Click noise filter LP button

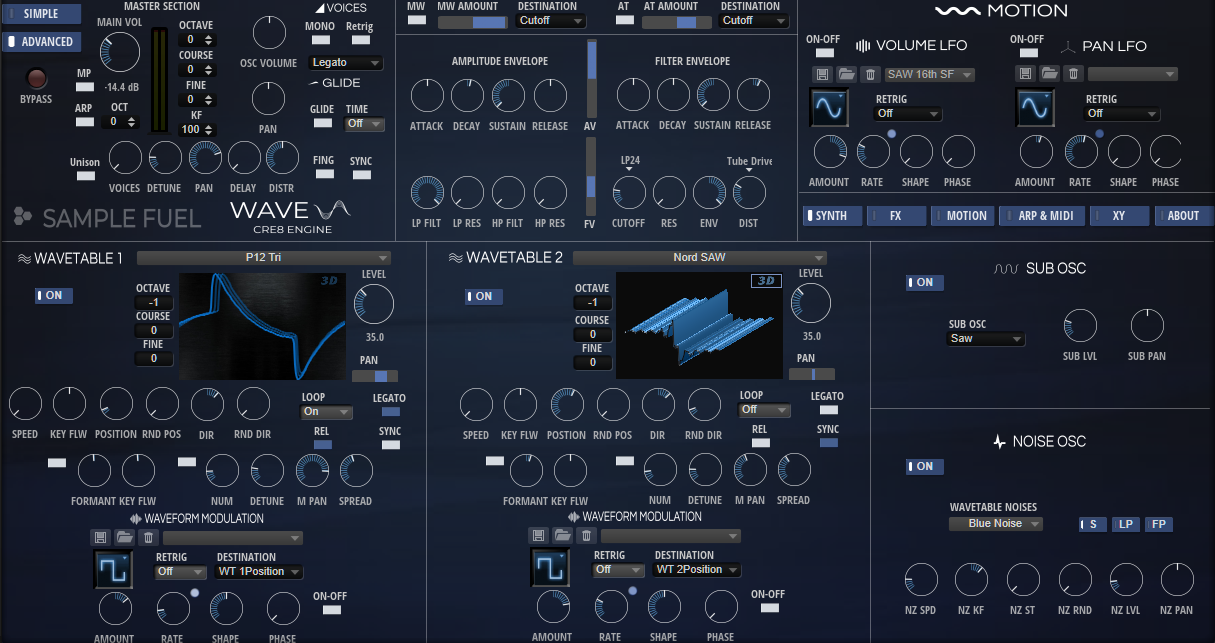click(x=1126, y=524)
